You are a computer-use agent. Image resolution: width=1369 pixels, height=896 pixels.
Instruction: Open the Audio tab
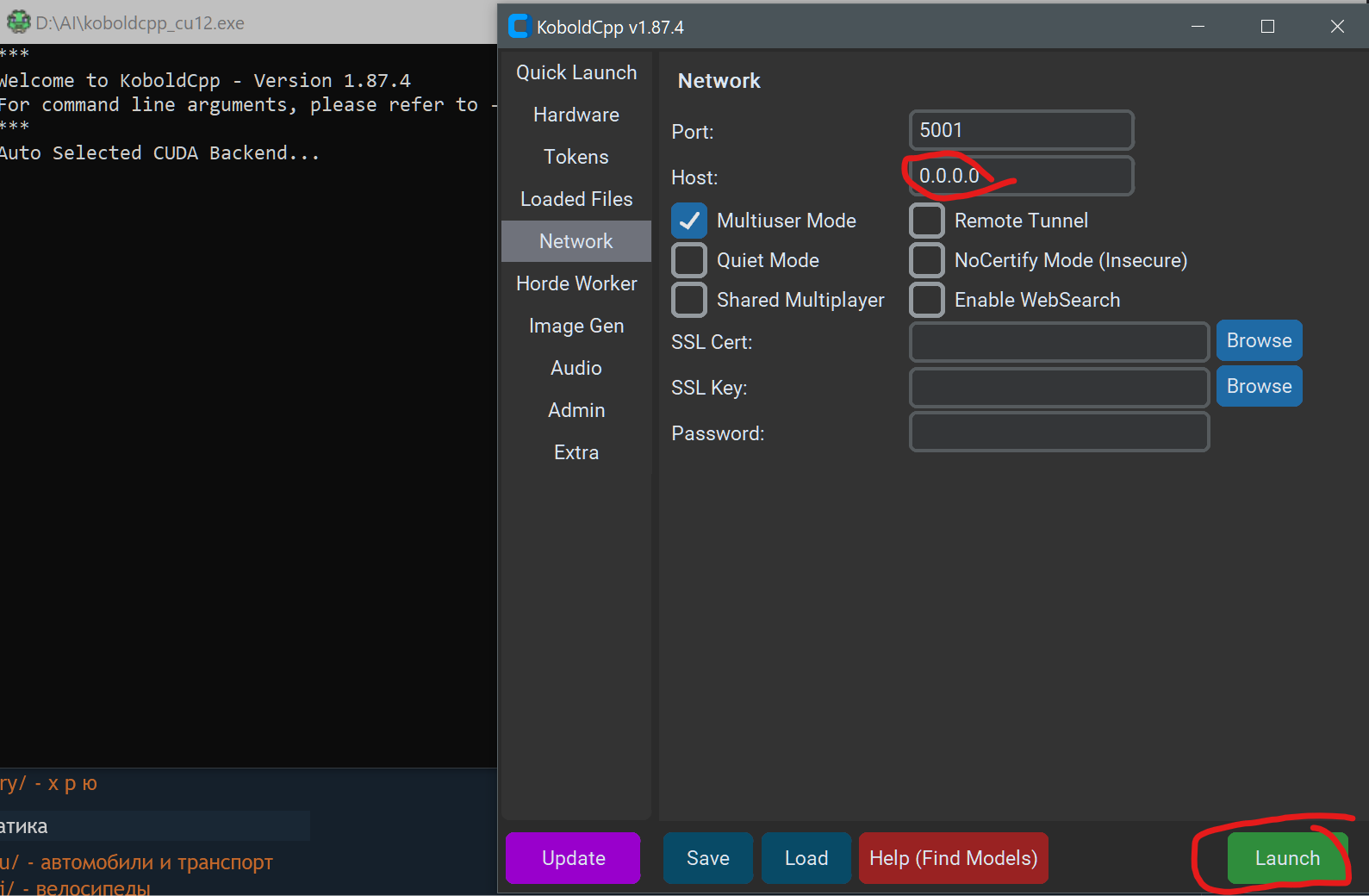(576, 368)
